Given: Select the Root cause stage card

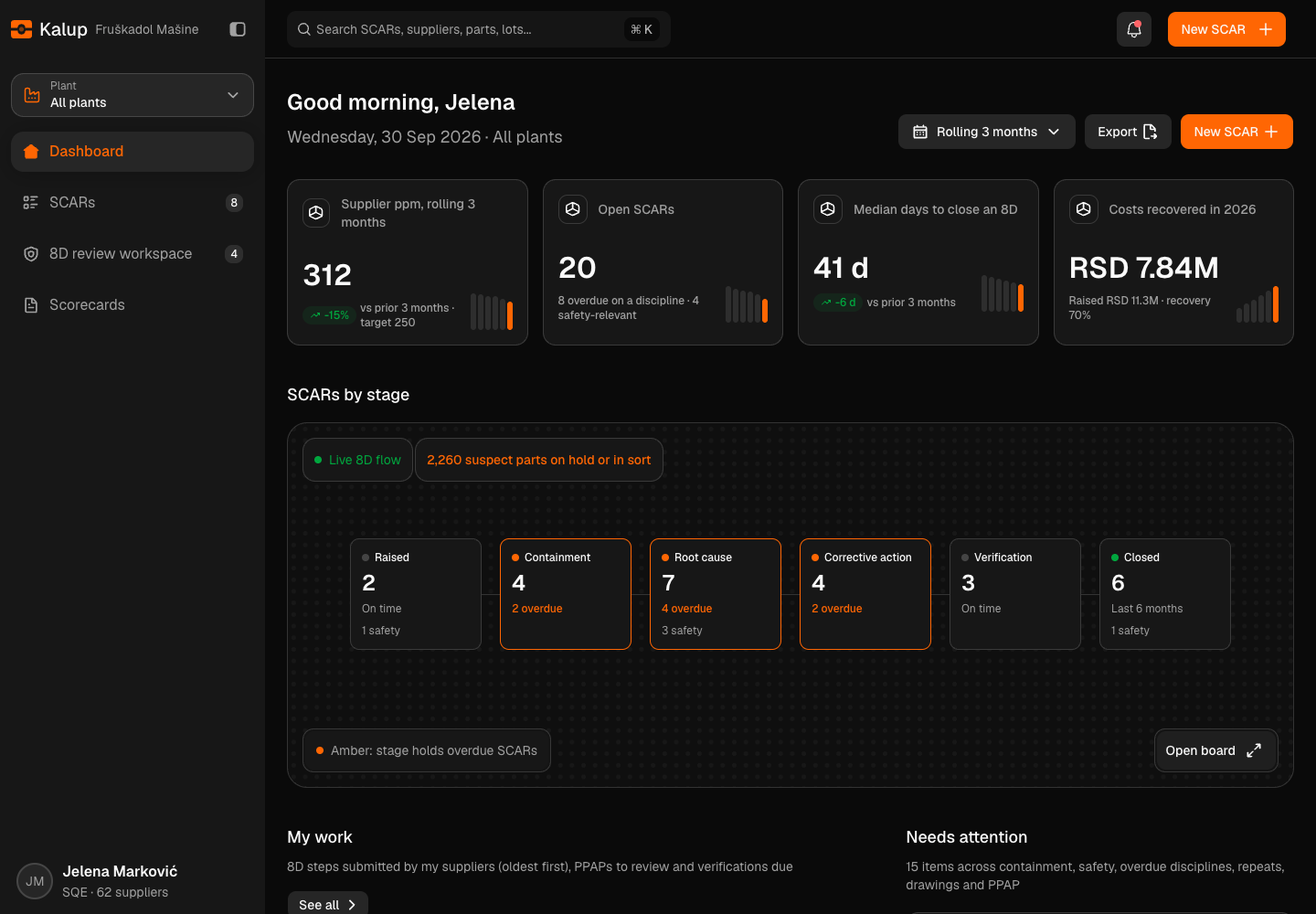Looking at the screenshot, I should 716,594.
